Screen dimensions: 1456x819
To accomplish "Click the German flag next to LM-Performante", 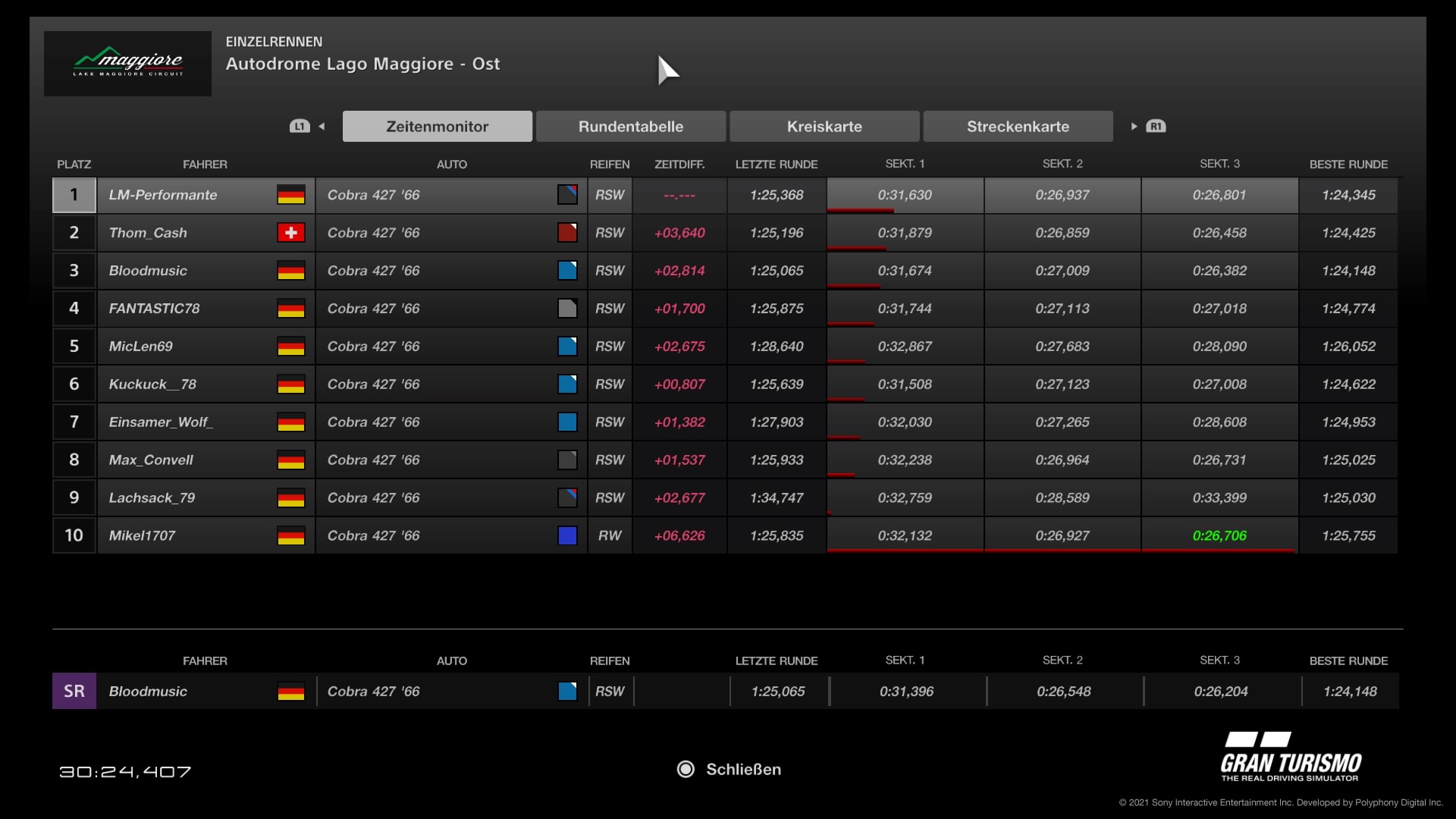I will [x=290, y=195].
